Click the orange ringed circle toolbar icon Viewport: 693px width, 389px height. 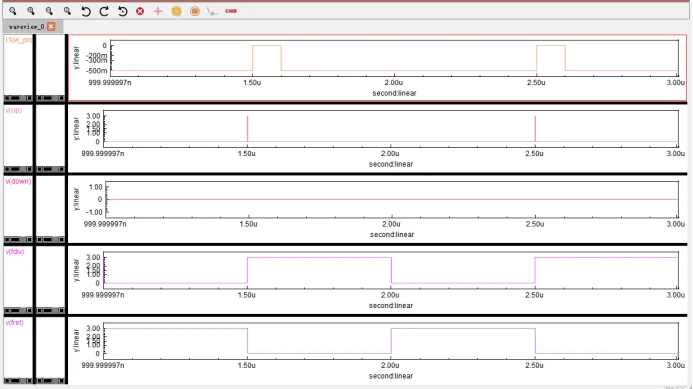(x=194, y=11)
